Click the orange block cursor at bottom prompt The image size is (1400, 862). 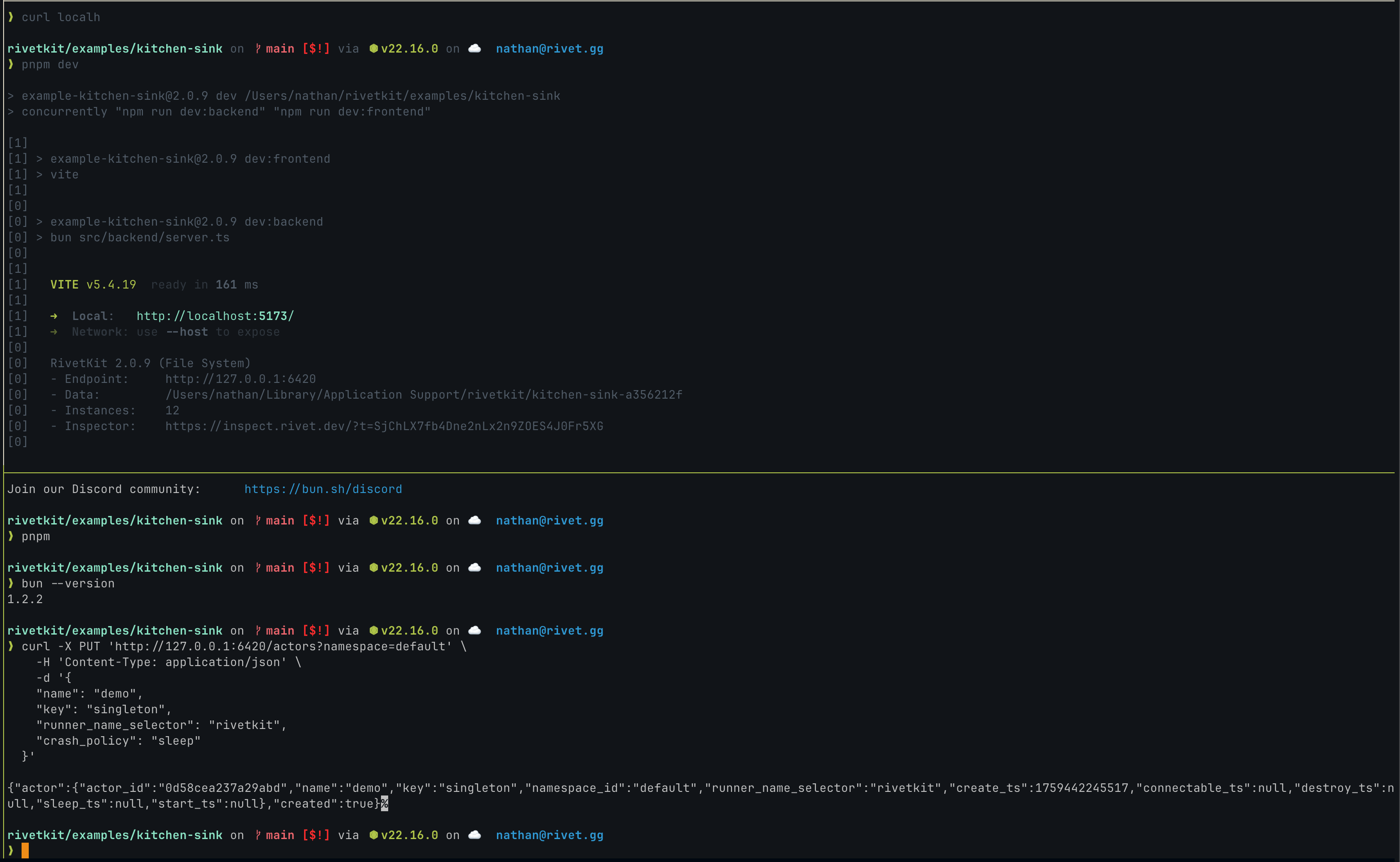(x=25, y=851)
